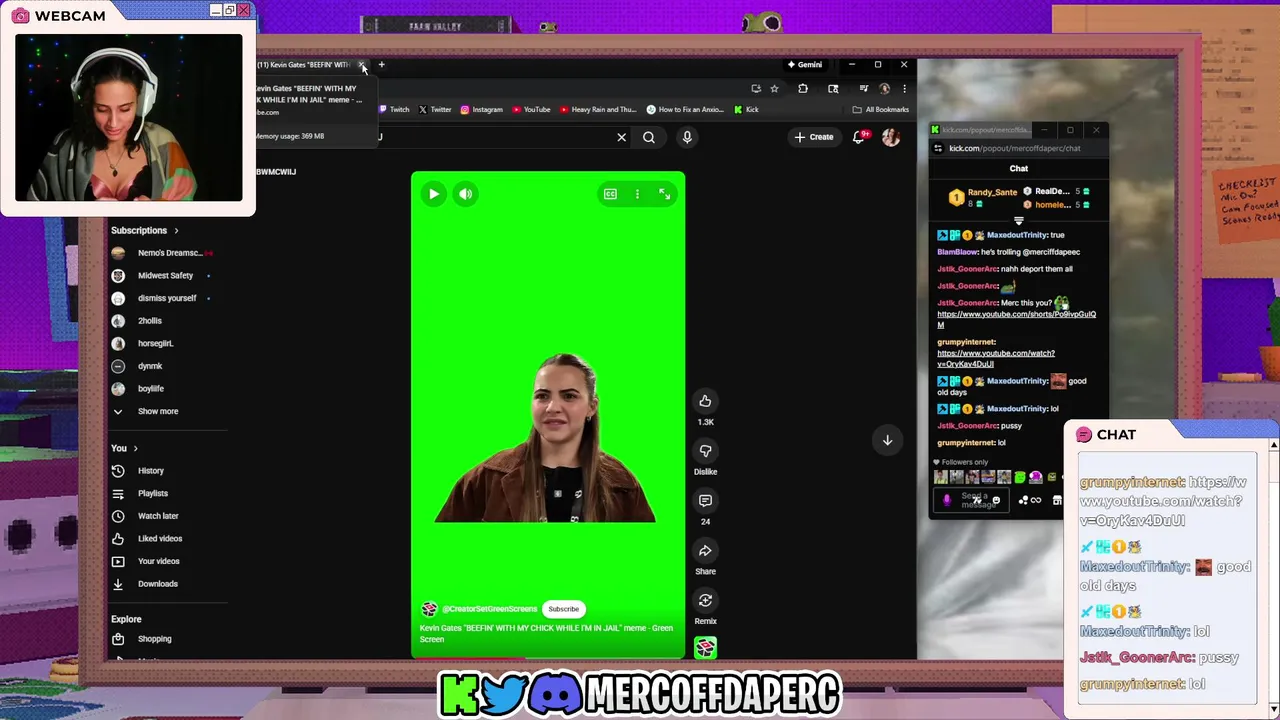Open Midwest Safety subscription
Image resolution: width=1280 pixels, height=720 pixels.
click(x=163, y=276)
